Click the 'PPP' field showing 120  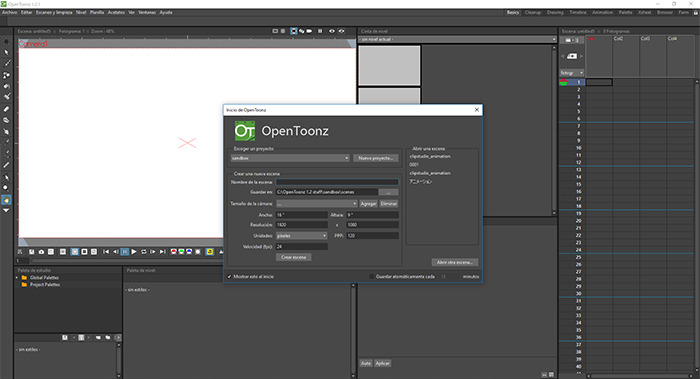(372, 236)
